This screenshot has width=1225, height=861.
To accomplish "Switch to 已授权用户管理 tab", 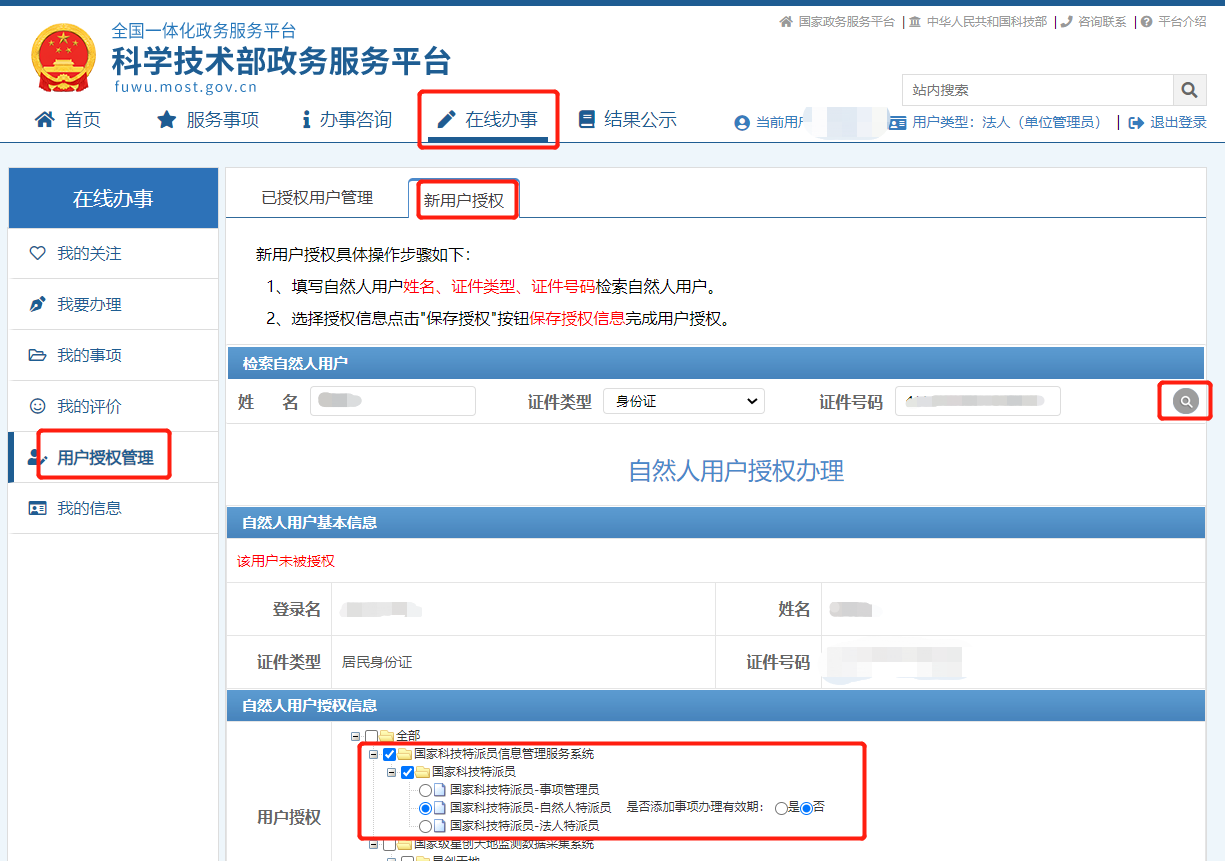I will point(317,198).
